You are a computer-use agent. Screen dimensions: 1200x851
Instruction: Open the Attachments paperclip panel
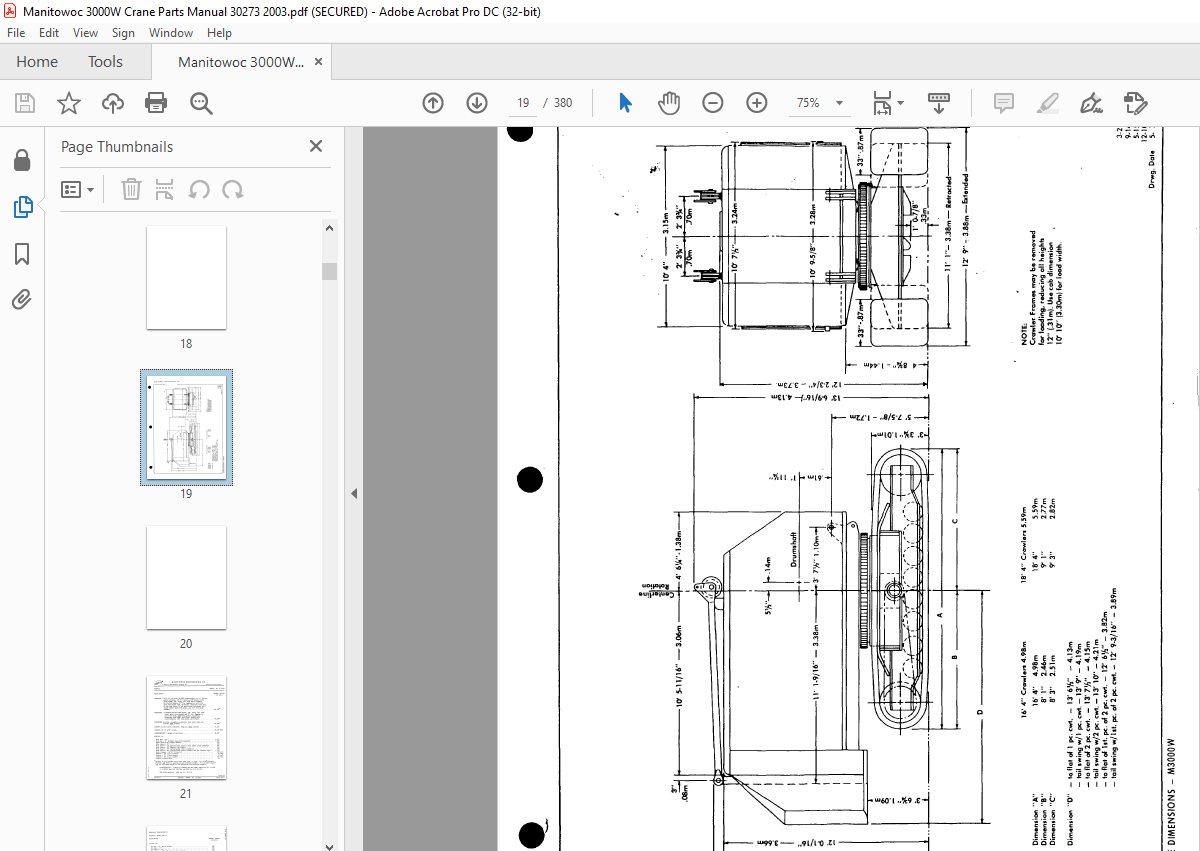pyautogui.click(x=22, y=300)
